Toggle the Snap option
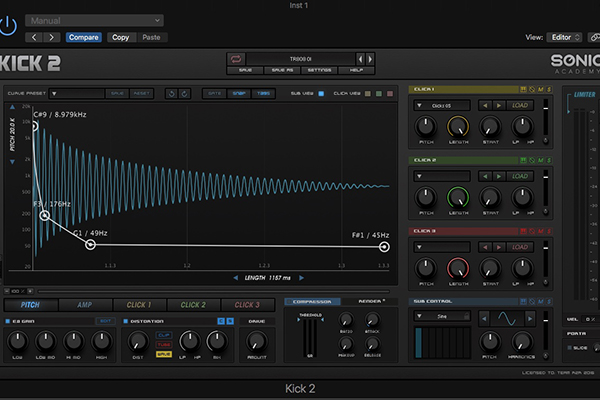The width and height of the screenshot is (600, 400). [239, 93]
